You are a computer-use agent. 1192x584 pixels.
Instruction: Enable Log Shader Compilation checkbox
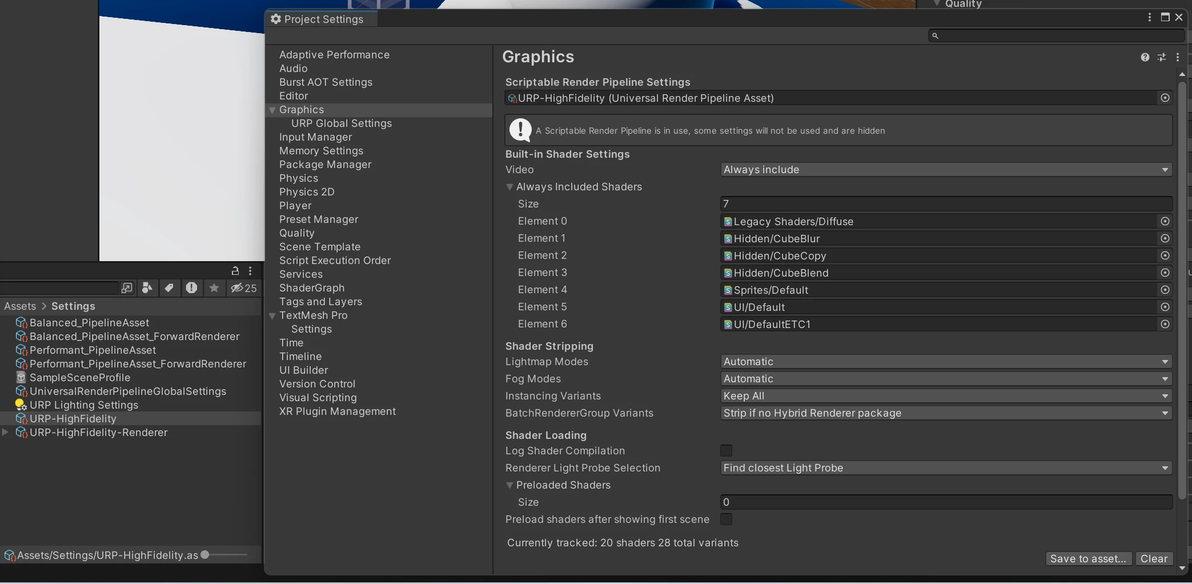(x=726, y=451)
